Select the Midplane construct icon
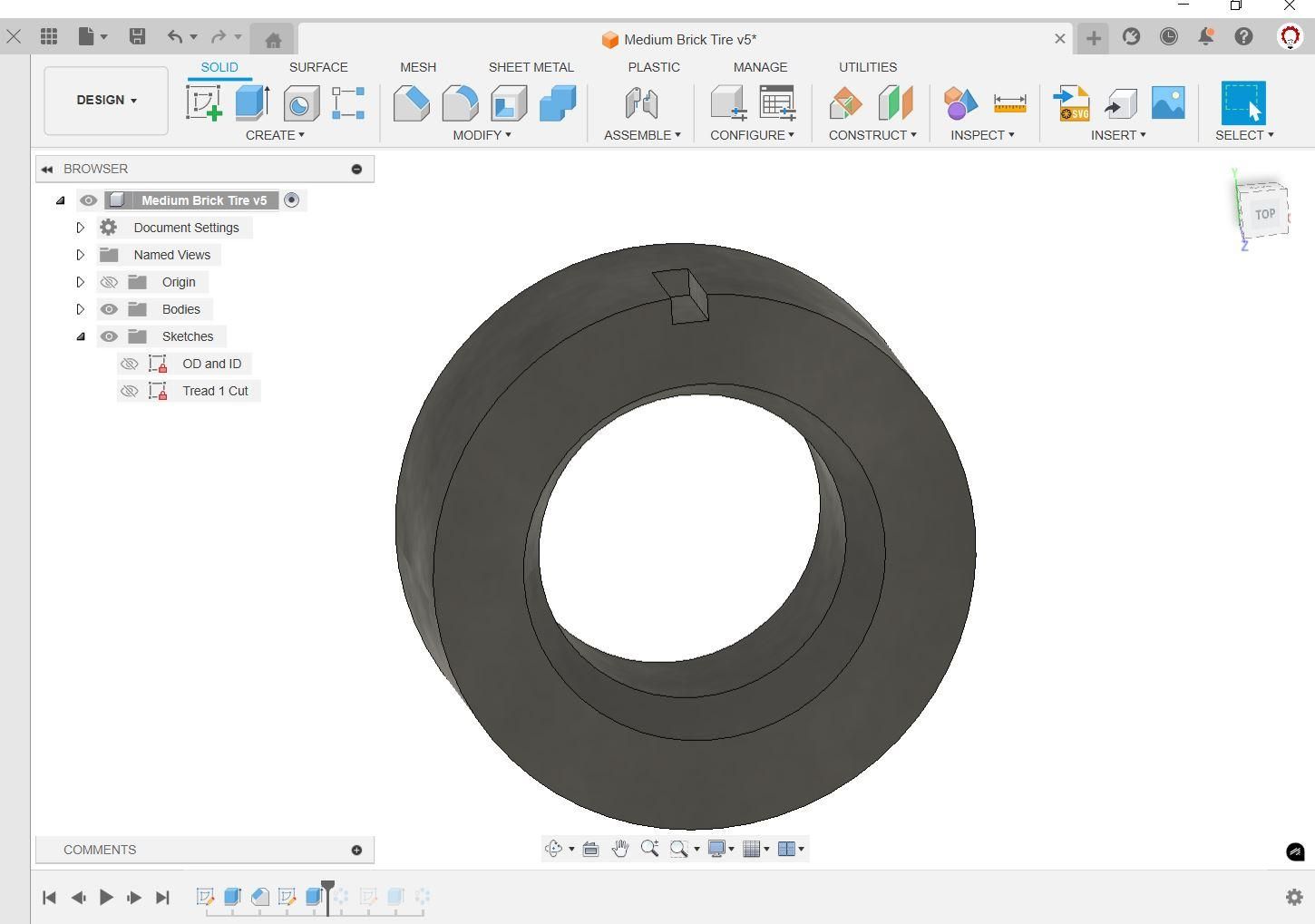 pos(895,102)
